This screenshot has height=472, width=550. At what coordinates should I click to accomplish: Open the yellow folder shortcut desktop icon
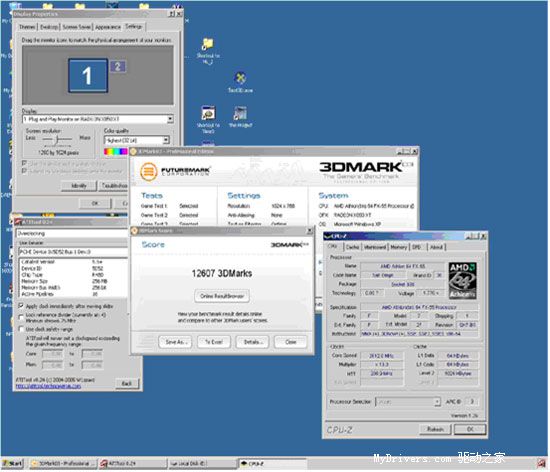click(208, 43)
